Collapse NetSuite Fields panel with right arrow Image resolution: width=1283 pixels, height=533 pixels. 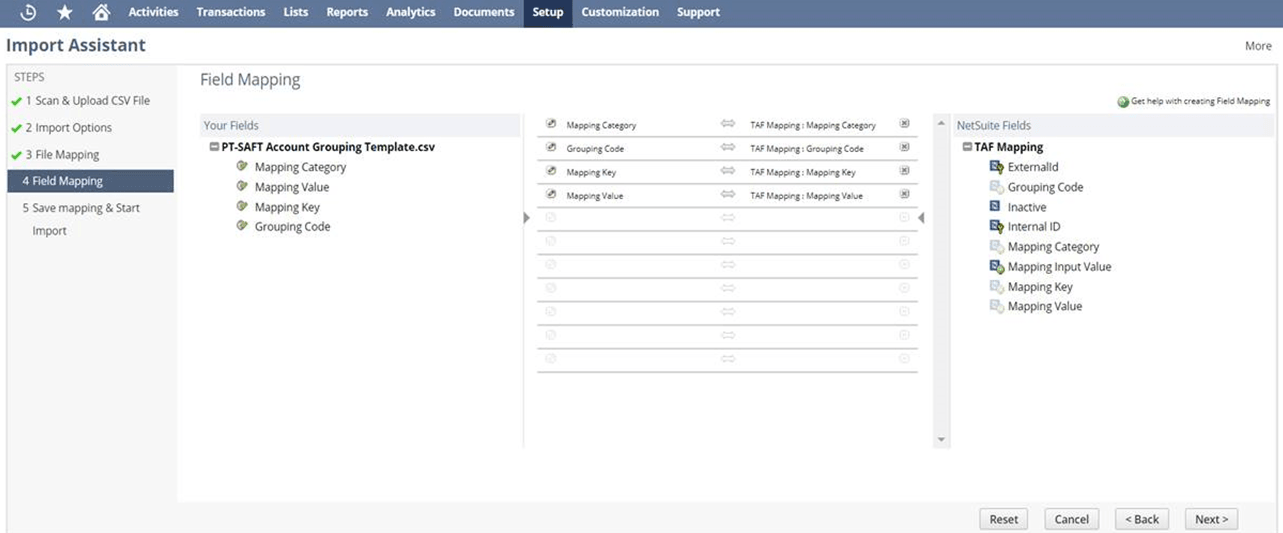pyautogui.click(x=921, y=217)
